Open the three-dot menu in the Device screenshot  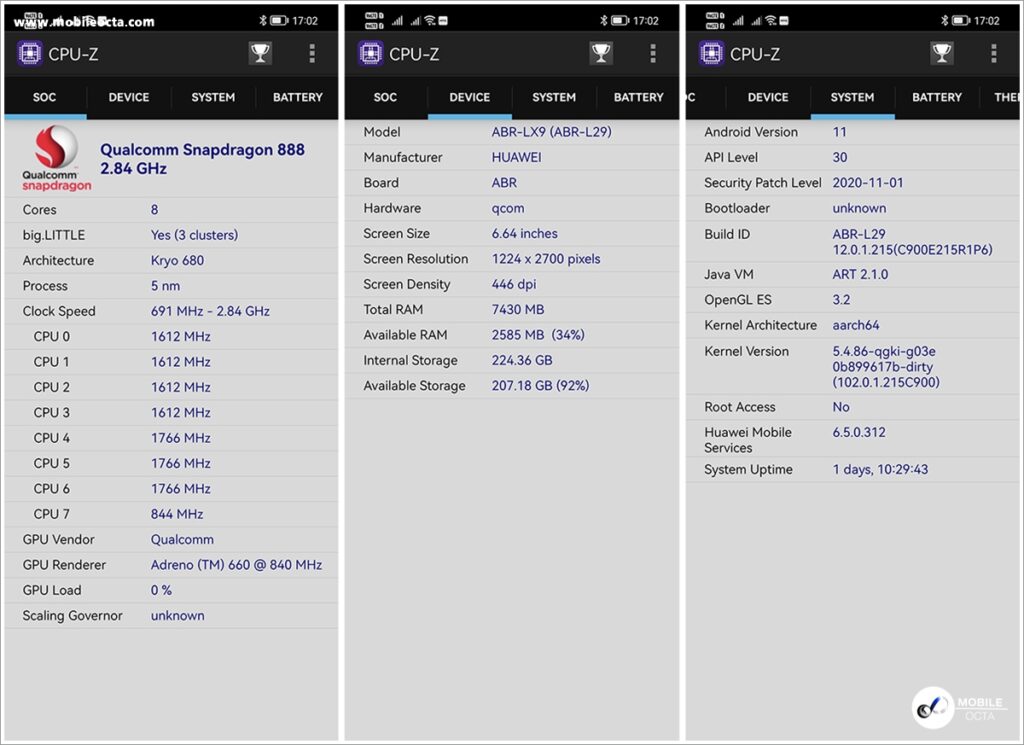(653, 54)
